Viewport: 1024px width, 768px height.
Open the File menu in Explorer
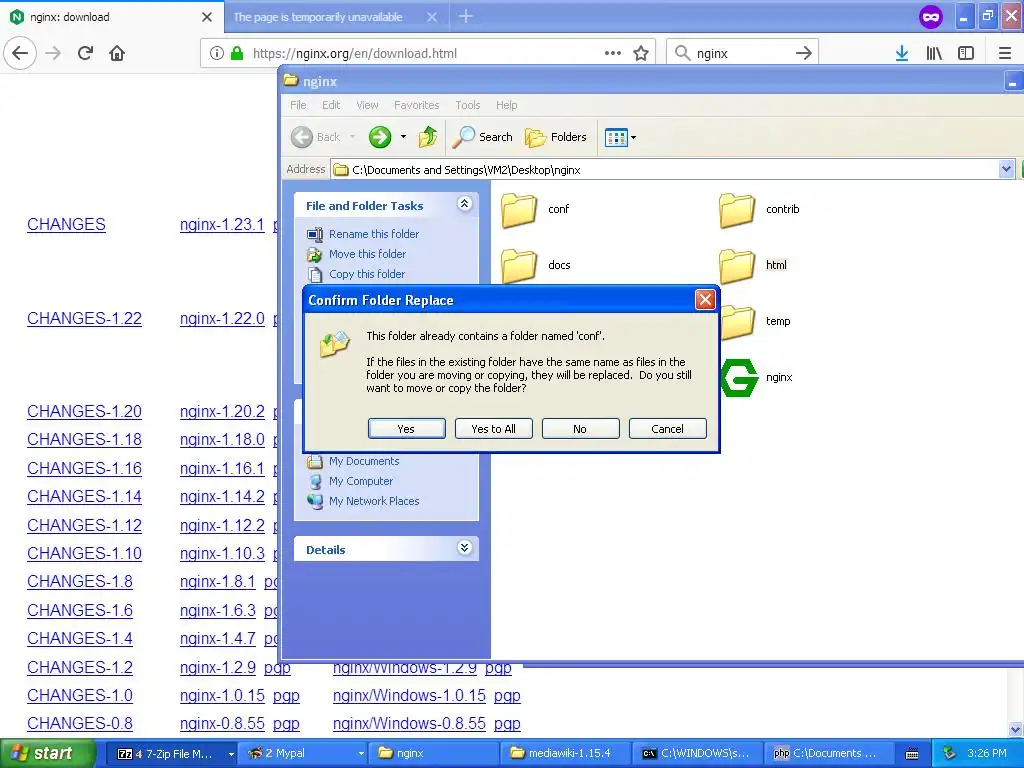298,105
